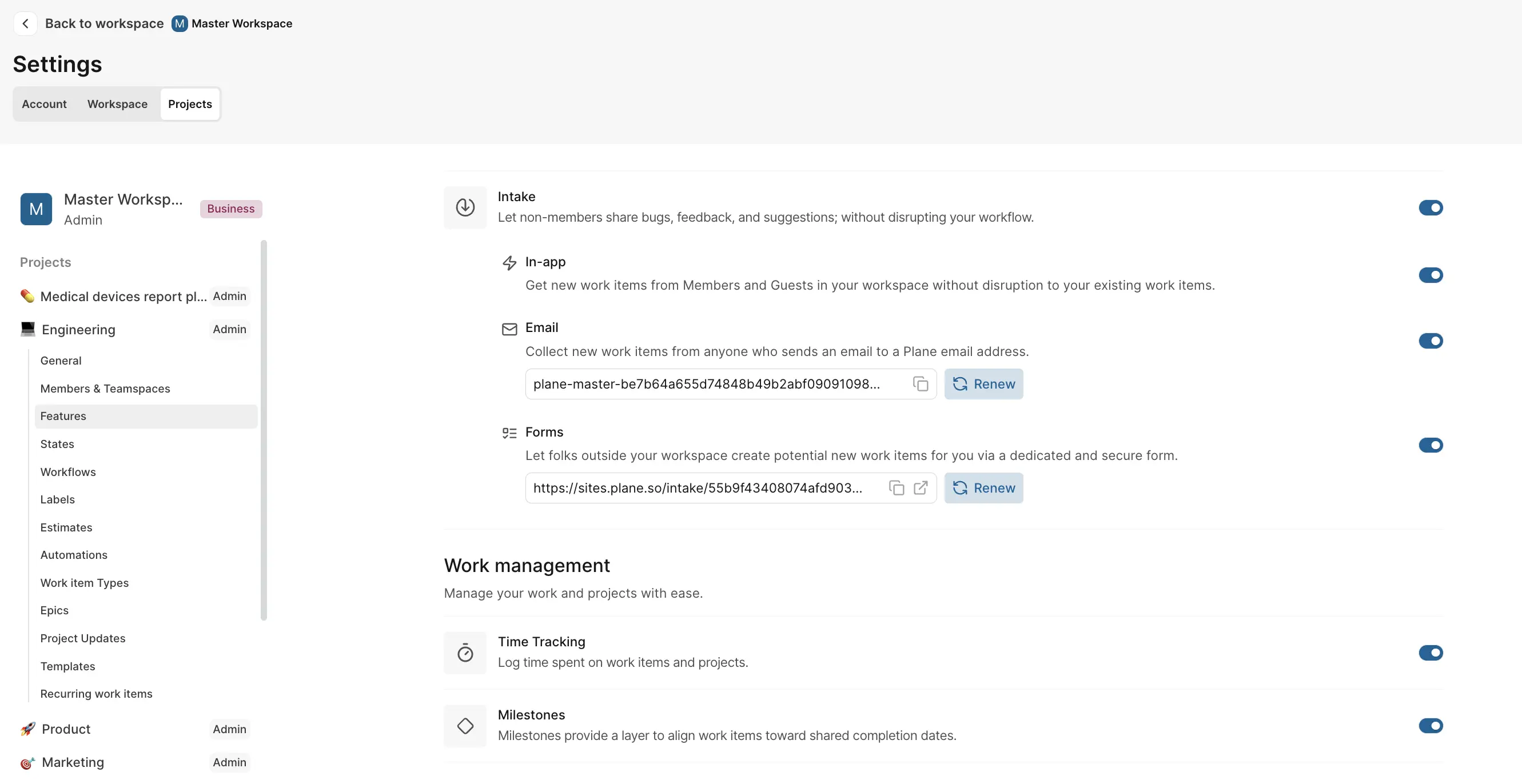Click the Email envelope icon
This screenshot has width=1522, height=784.
(509, 329)
